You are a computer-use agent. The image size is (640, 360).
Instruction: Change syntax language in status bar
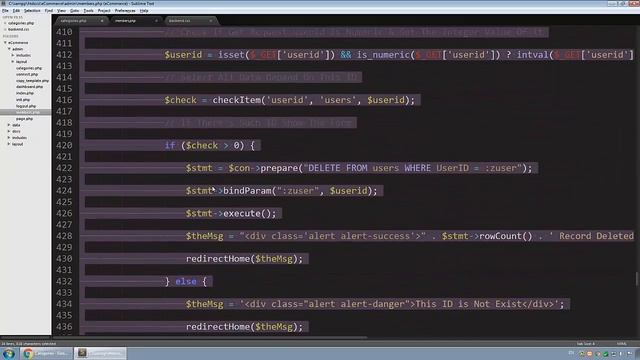pyautogui.click(x=622, y=344)
